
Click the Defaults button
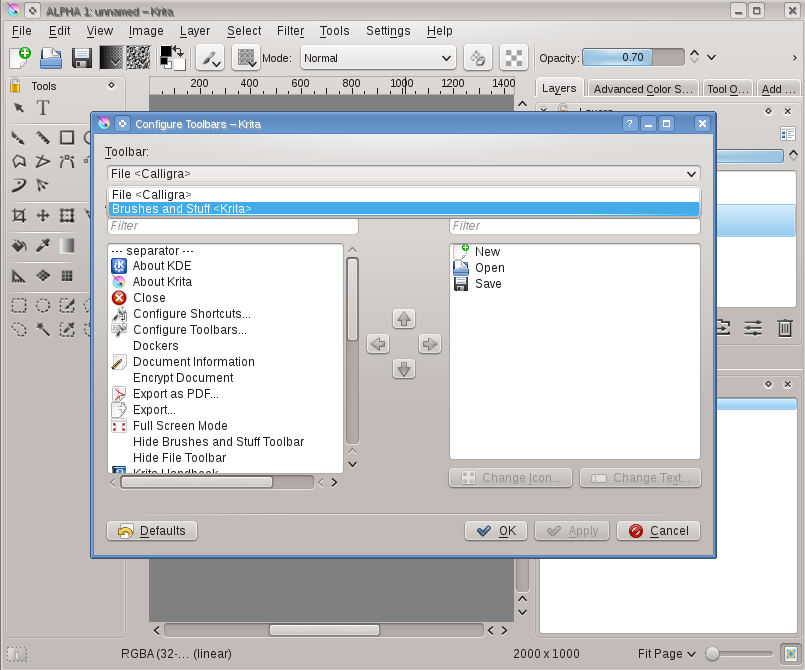(x=152, y=531)
